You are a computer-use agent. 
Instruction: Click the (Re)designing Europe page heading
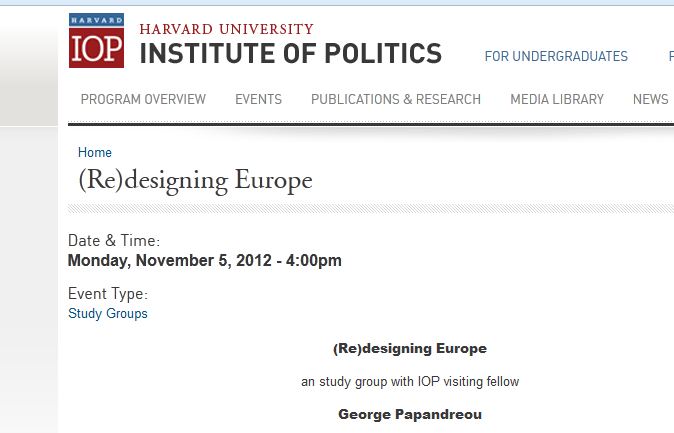(195, 181)
